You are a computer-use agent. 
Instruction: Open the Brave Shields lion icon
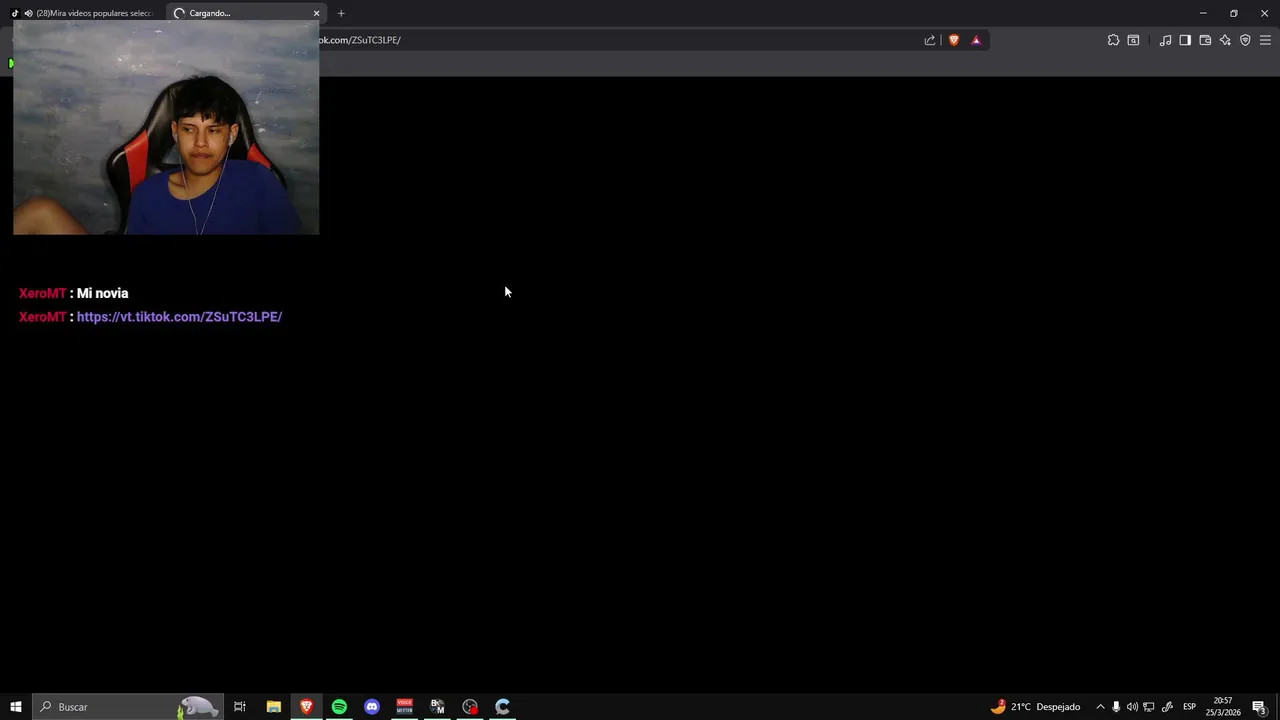click(954, 40)
